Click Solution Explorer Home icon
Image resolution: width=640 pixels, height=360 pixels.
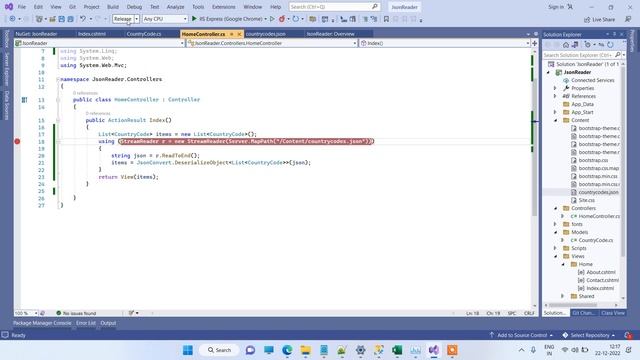coord(566,45)
